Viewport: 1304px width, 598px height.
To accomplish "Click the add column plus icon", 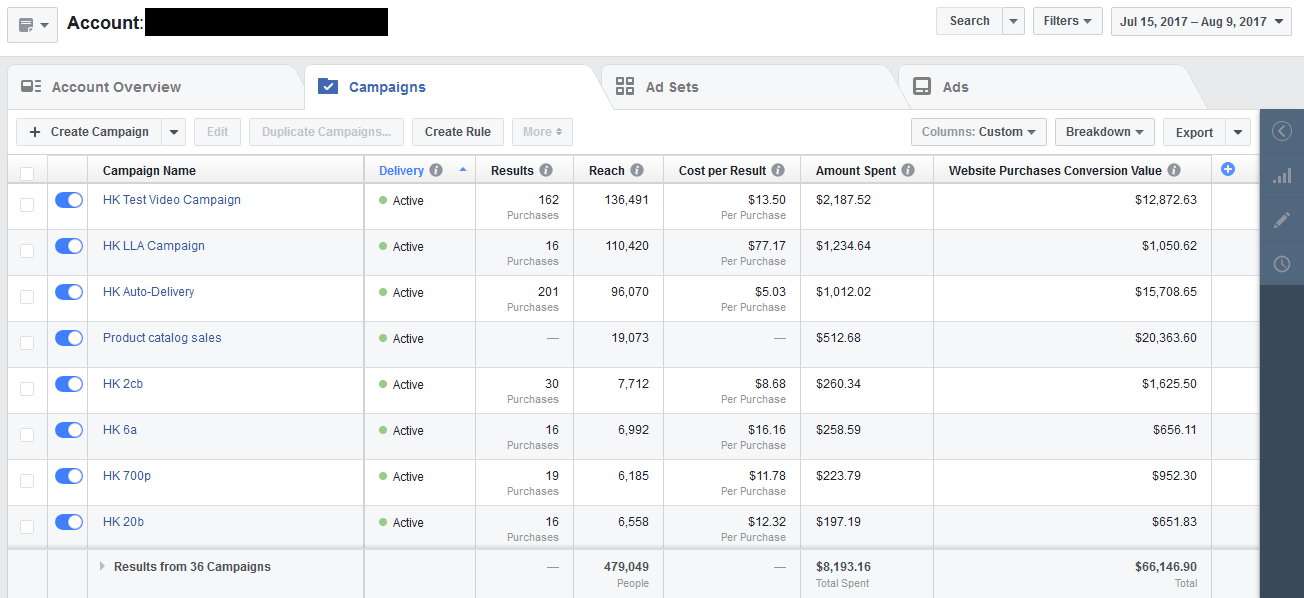I will pos(1228,170).
